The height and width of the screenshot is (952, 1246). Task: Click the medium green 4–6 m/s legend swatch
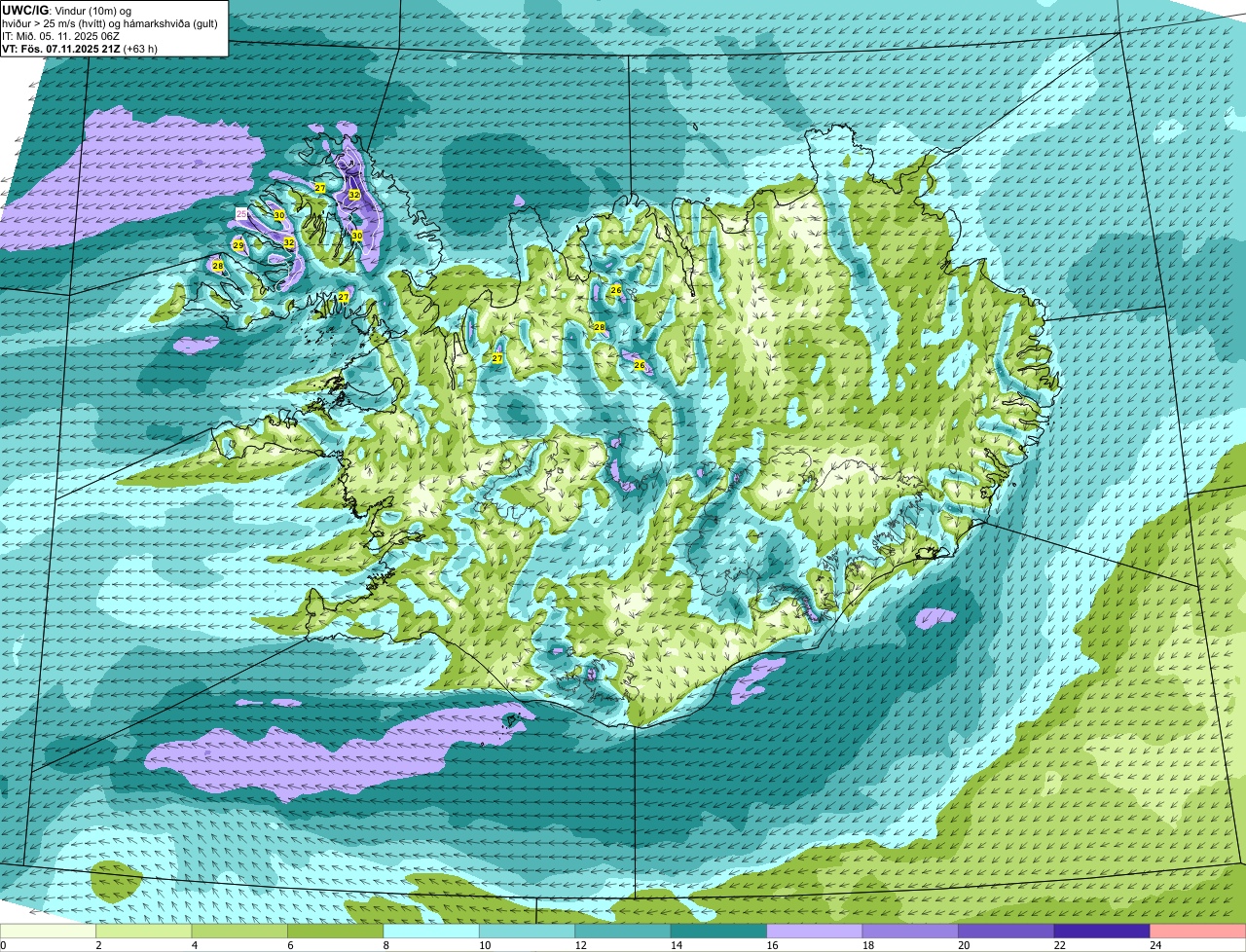[241, 931]
